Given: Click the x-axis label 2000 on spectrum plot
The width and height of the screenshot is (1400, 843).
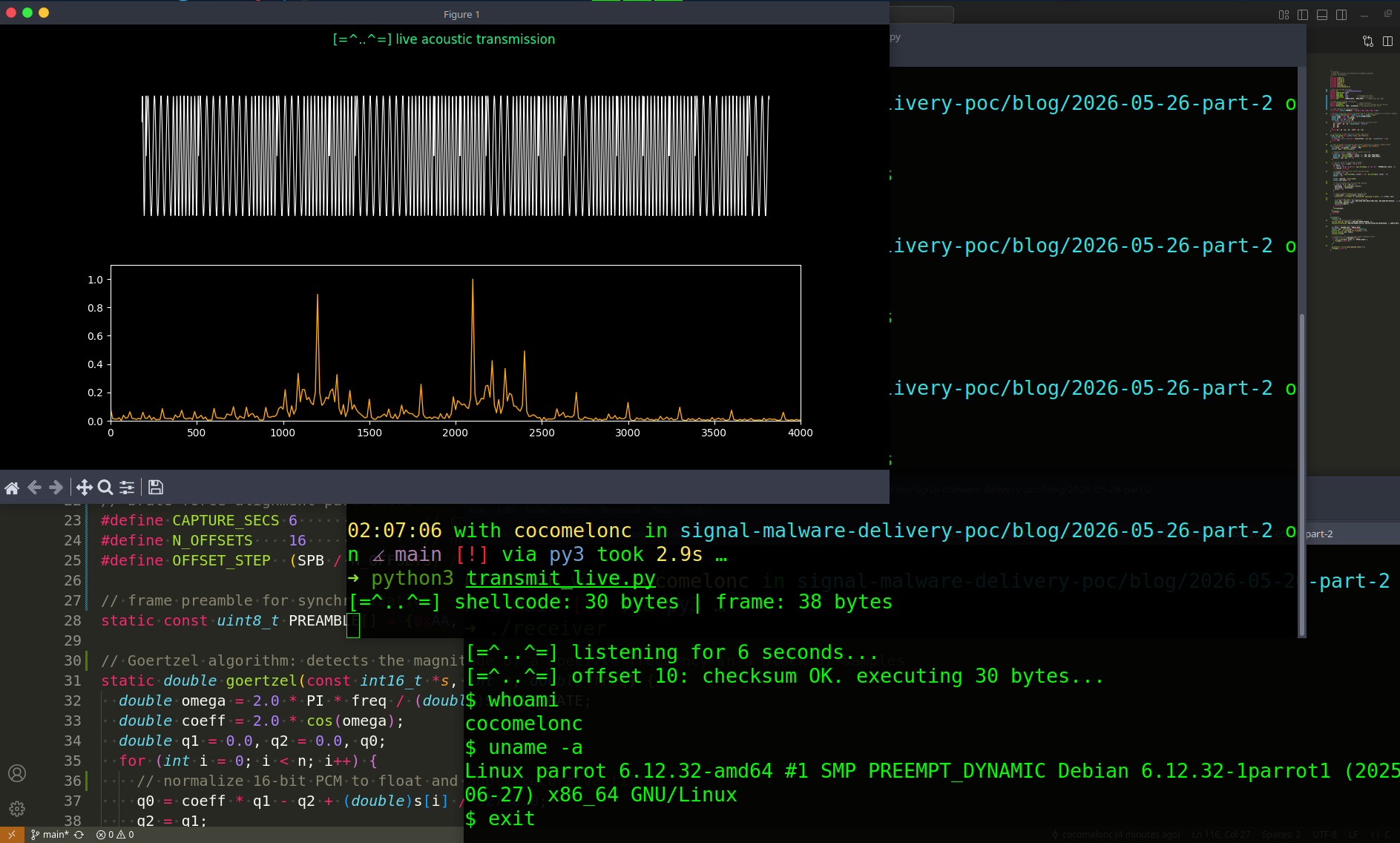Looking at the screenshot, I should point(456,433).
